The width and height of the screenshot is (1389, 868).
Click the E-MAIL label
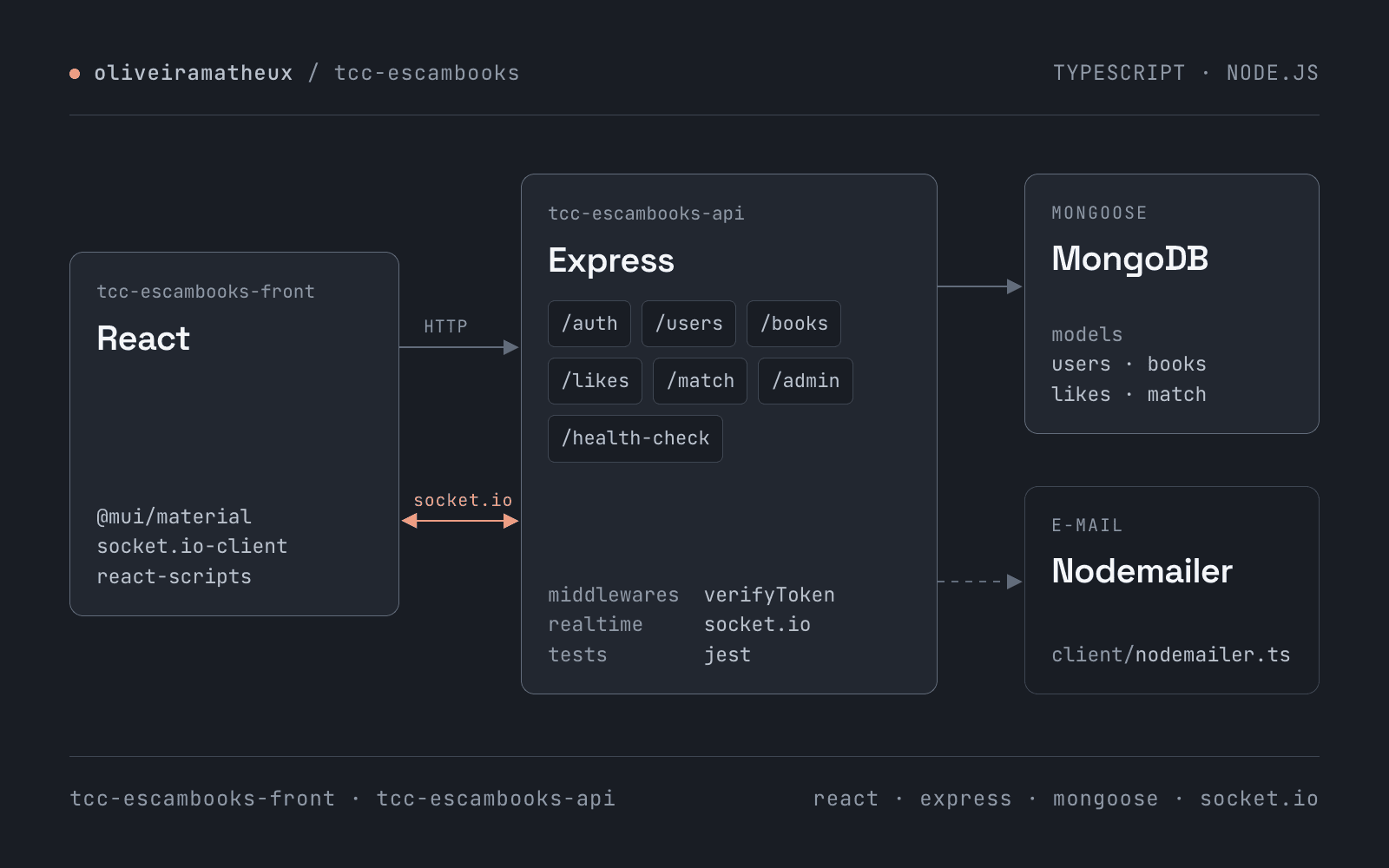point(1087,525)
